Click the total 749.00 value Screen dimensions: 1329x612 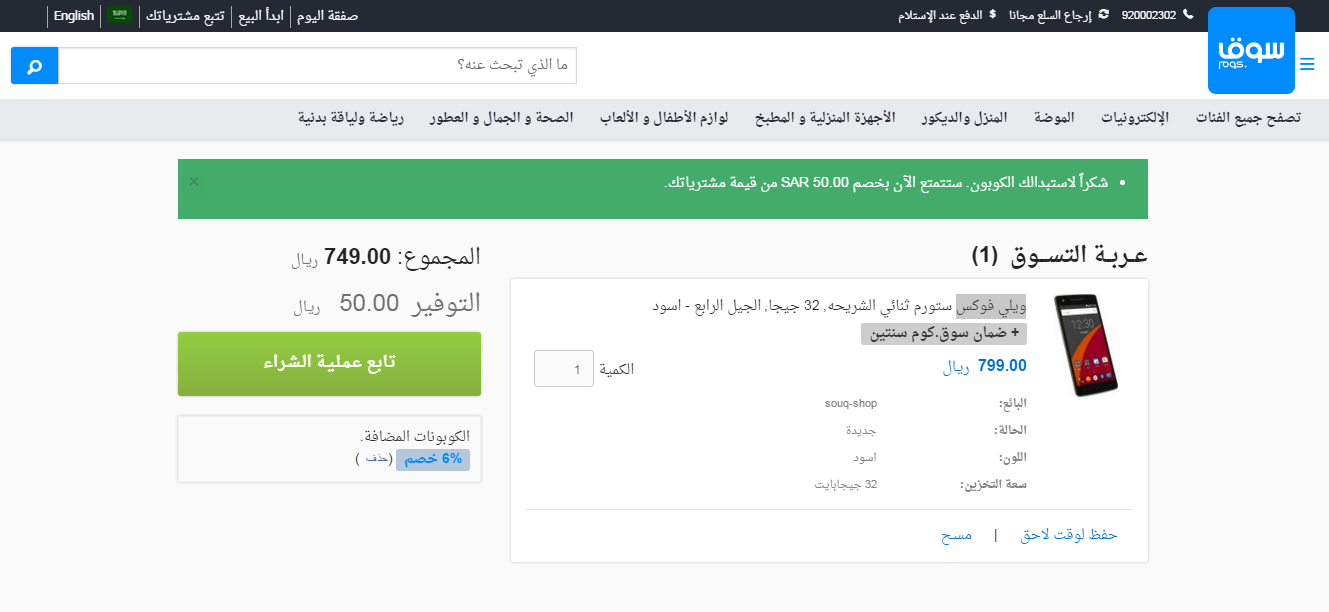coord(357,256)
